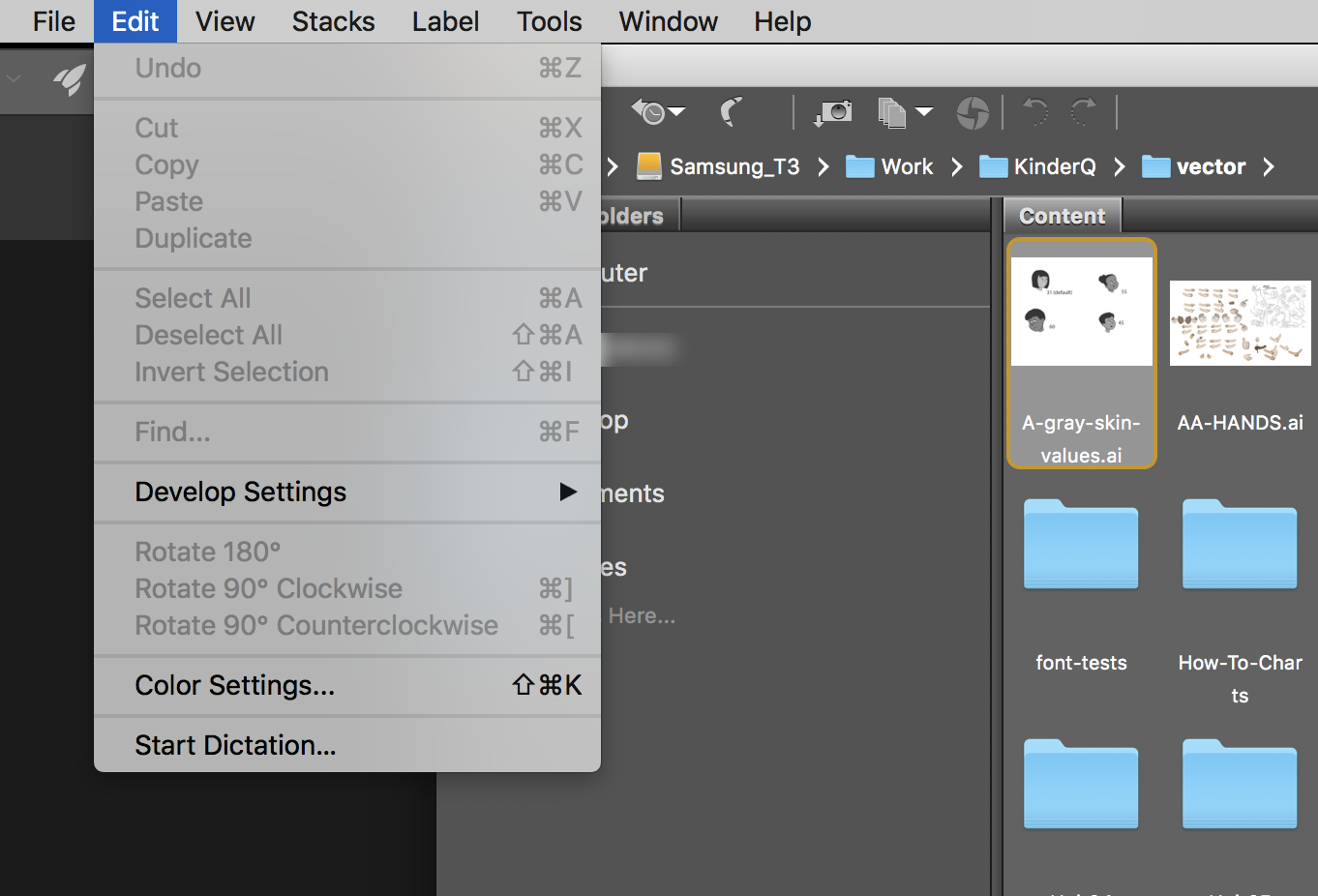The width and height of the screenshot is (1318, 896).
Task: Select the AA-HANDS.ai thumbnail
Action: [x=1240, y=323]
